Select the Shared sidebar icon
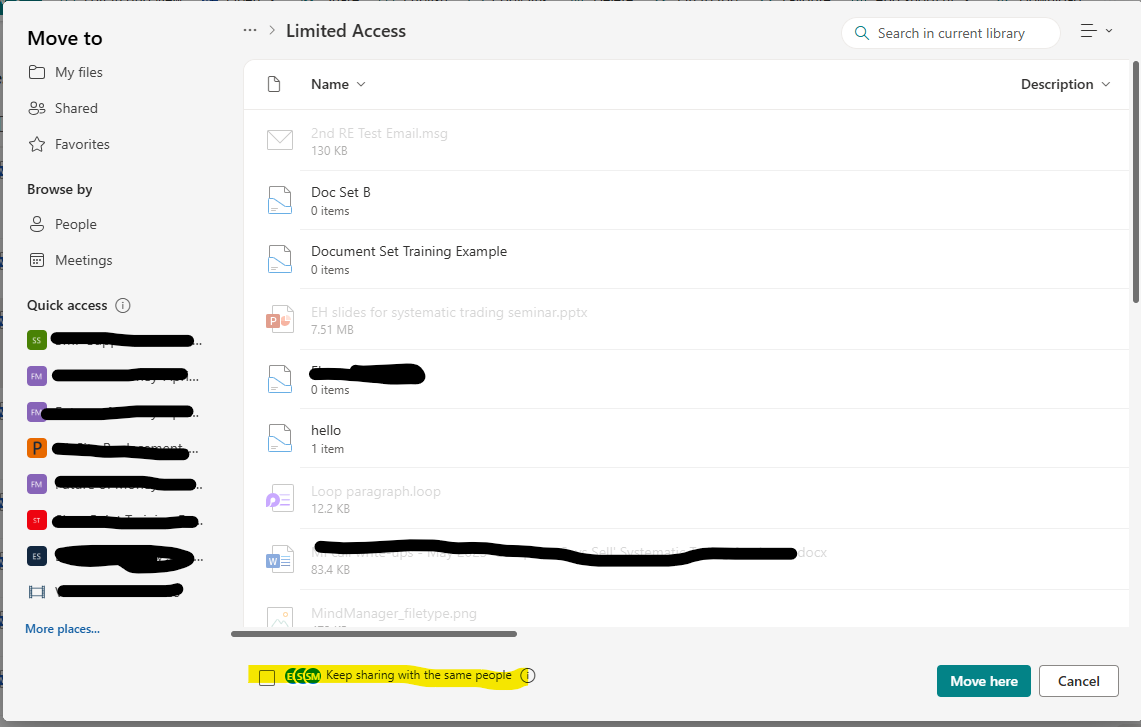 (x=37, y=108)
